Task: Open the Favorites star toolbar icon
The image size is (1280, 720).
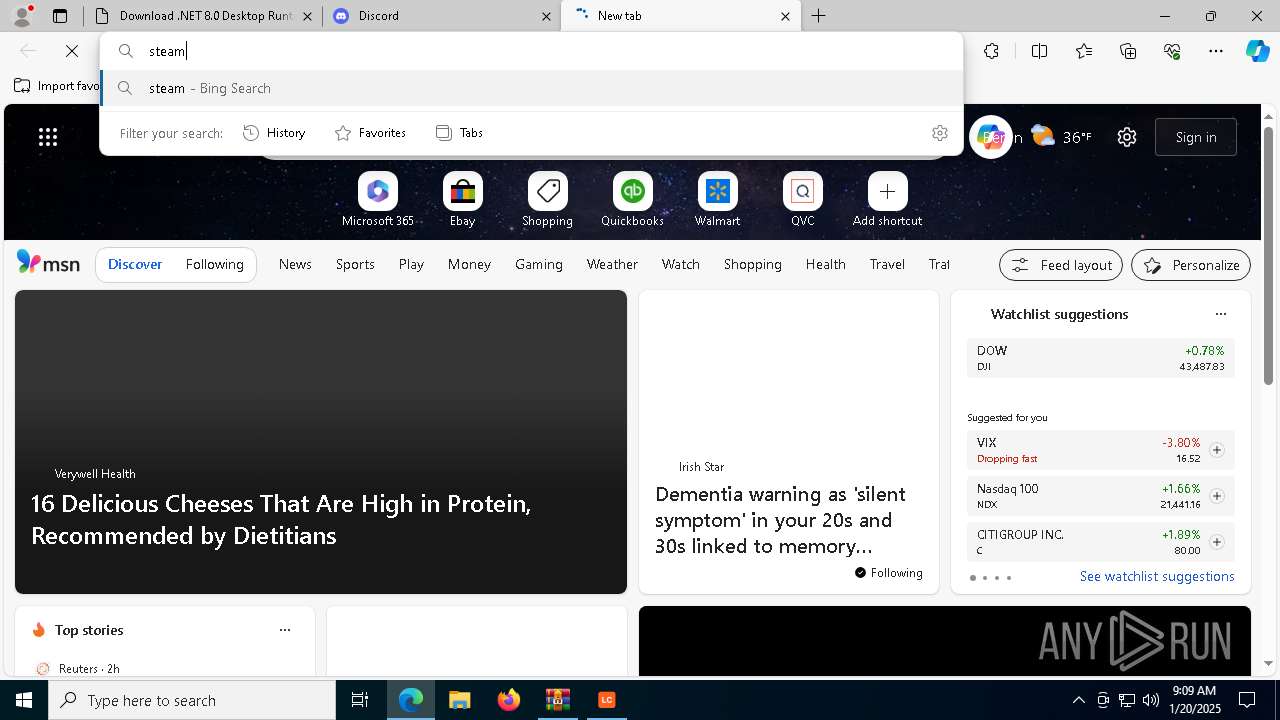Action: tap(1084, 51)
